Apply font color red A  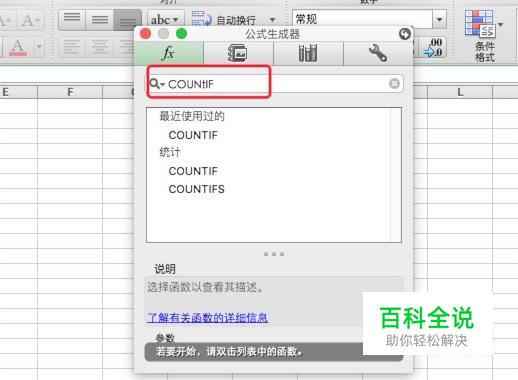click(17, 47)
